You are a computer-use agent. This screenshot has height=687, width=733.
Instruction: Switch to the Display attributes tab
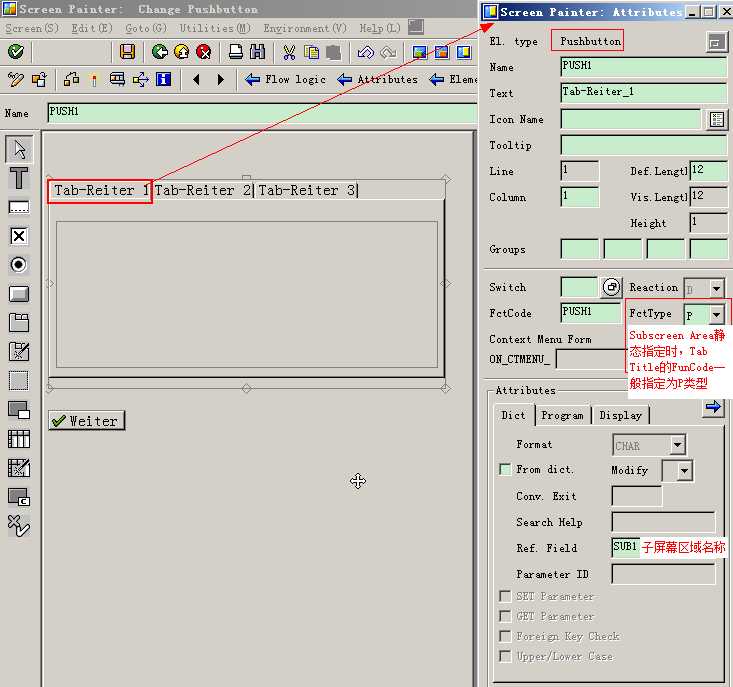[x=621, y=415]
